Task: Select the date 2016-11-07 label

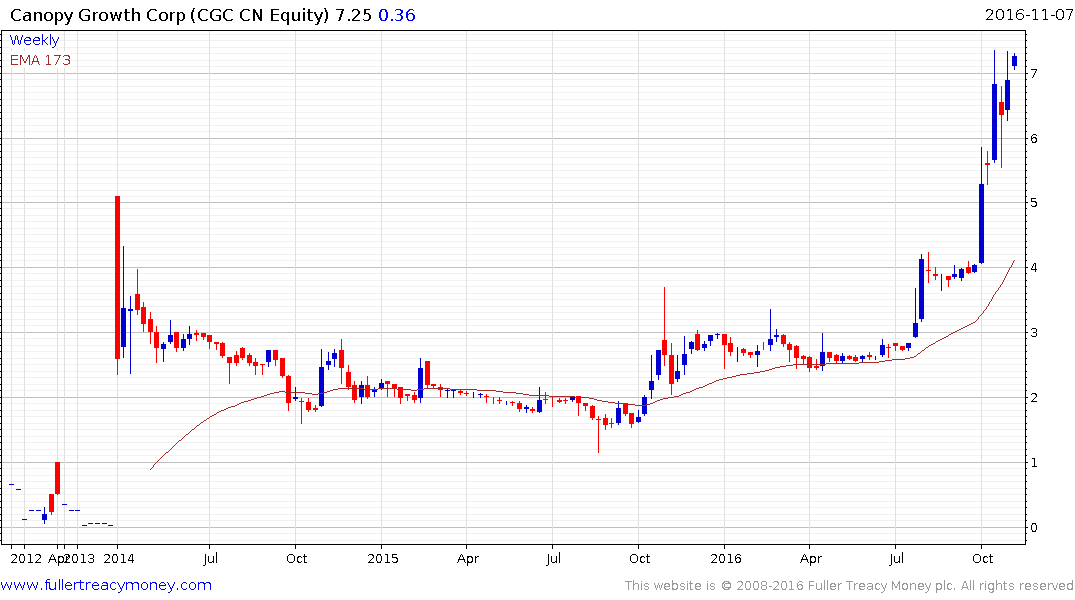Action: tap(1028, 15)
